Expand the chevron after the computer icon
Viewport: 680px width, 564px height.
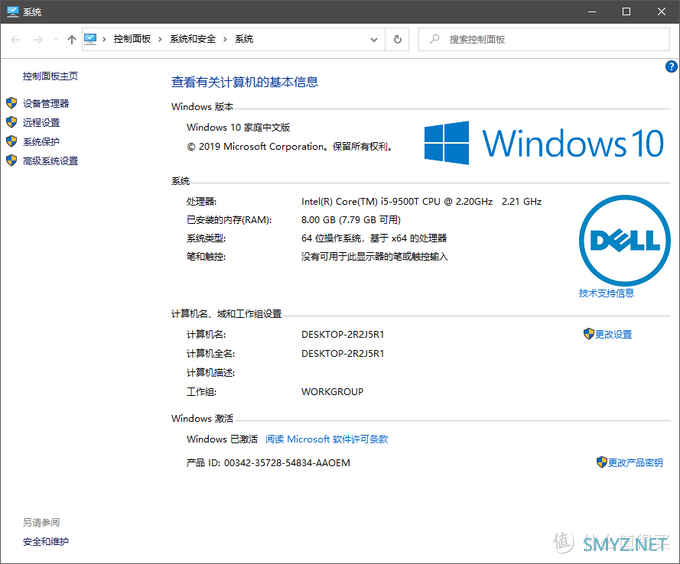(104, 39)
